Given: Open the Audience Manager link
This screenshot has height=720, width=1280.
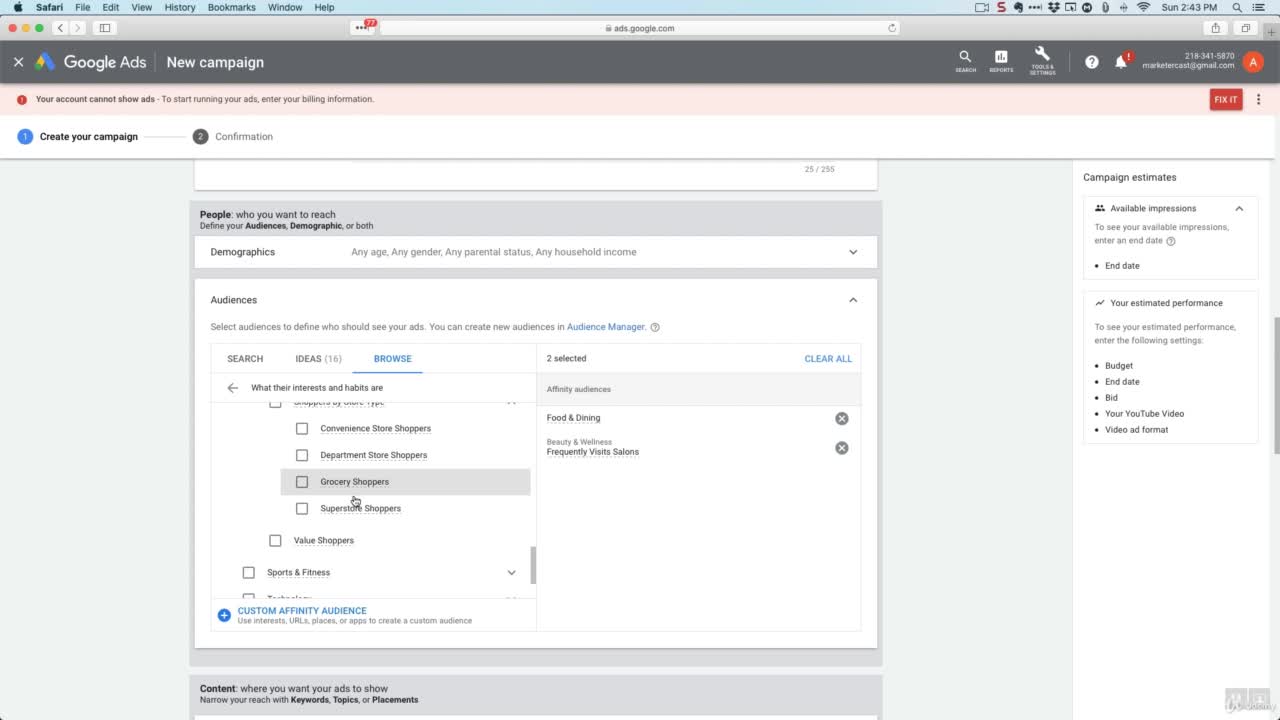Looking at the screenshot, I should (606, 327).
